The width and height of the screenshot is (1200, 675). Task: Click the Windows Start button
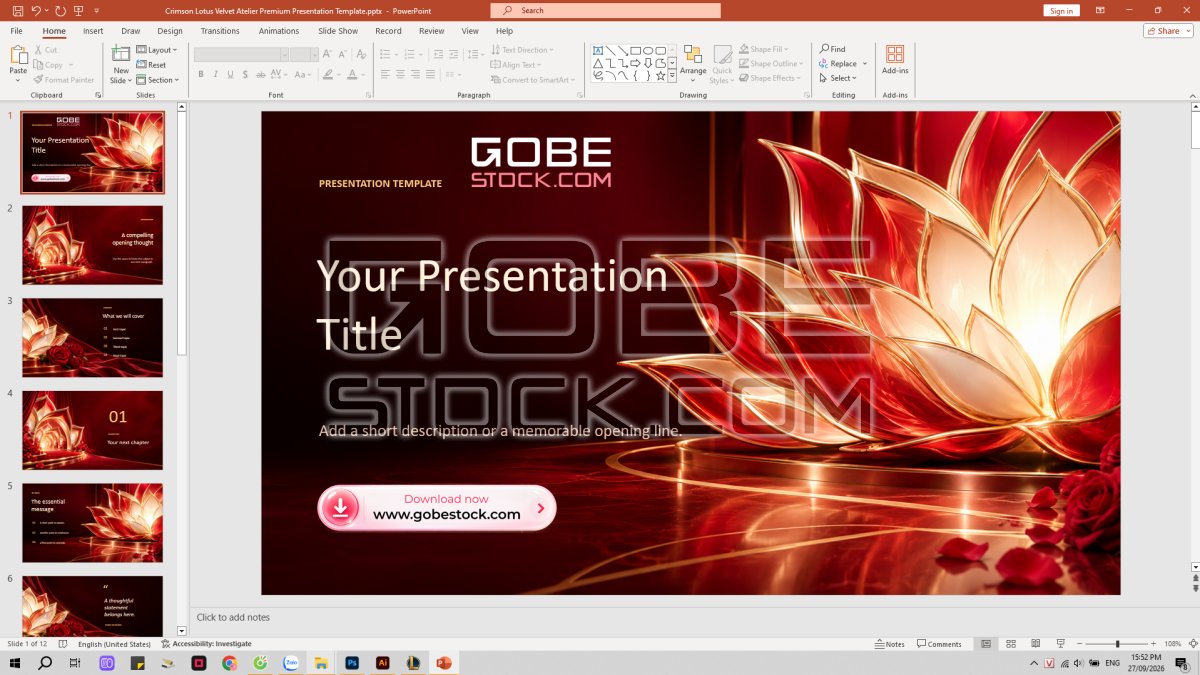point(15,663)
